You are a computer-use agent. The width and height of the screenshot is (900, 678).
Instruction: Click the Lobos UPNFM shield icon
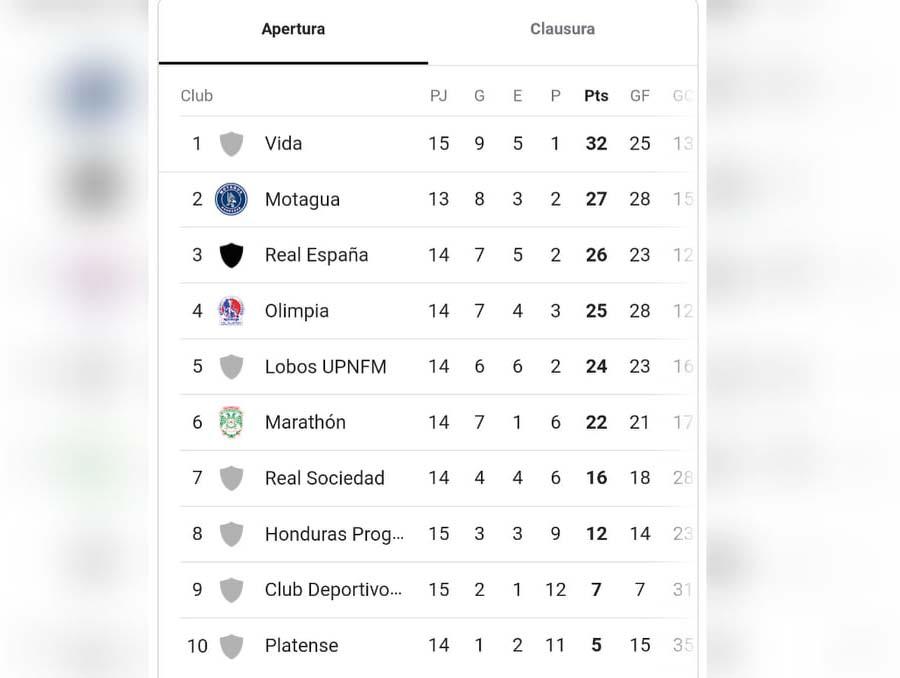(231, 367)
